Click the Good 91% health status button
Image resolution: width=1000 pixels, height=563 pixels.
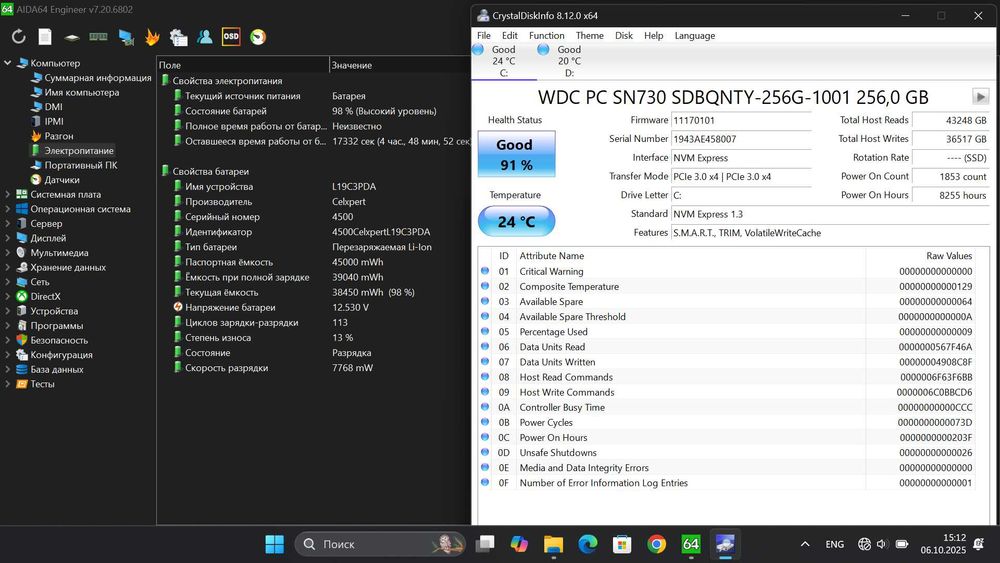[x=514, y=154]
